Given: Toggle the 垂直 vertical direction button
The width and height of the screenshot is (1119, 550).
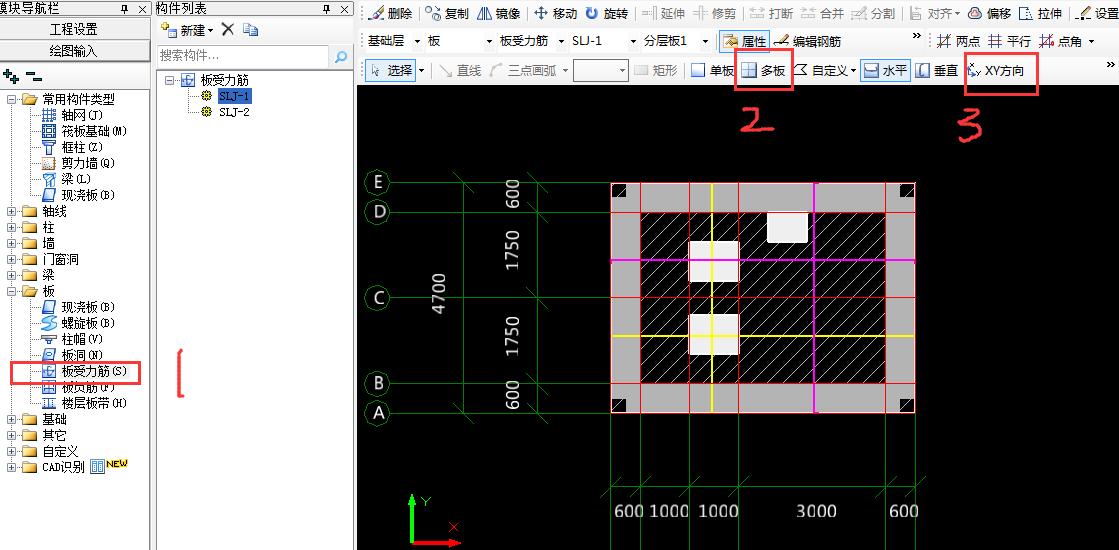Looking at the screenshot, I should [937, 71].
